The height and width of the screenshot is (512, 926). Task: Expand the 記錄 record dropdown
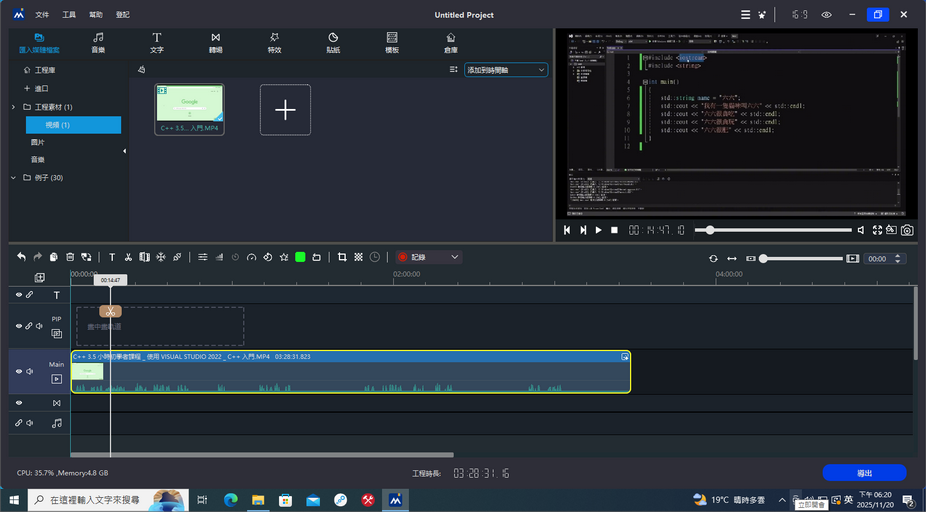pyautogui.click(x=455, y=257)
